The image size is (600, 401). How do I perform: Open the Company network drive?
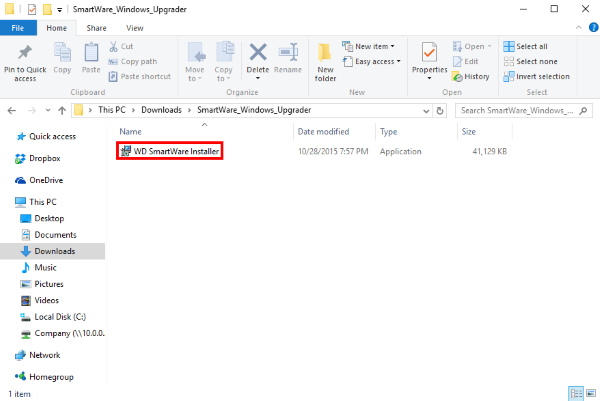click(62, 334)
